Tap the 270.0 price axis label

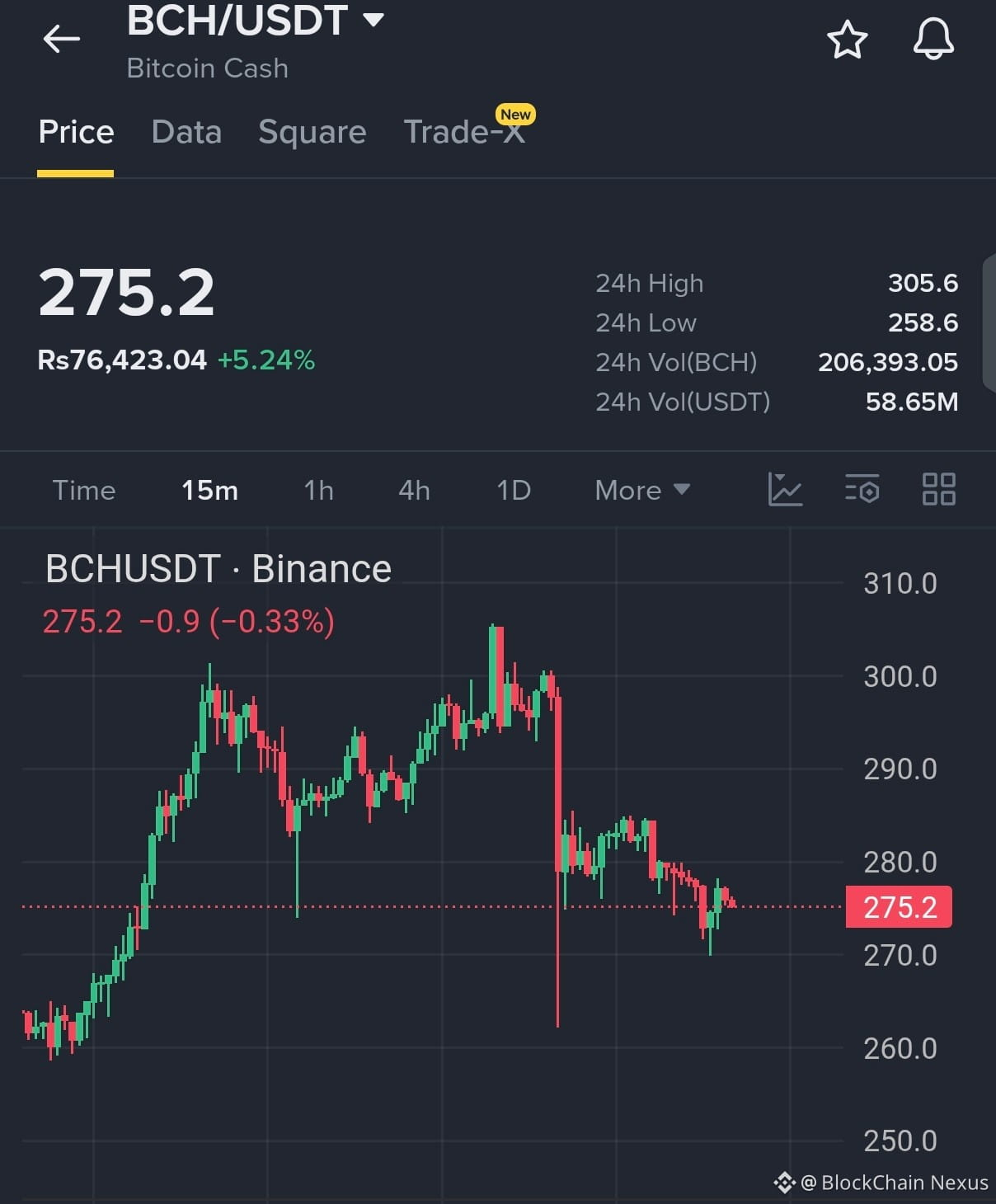point(900,956)
